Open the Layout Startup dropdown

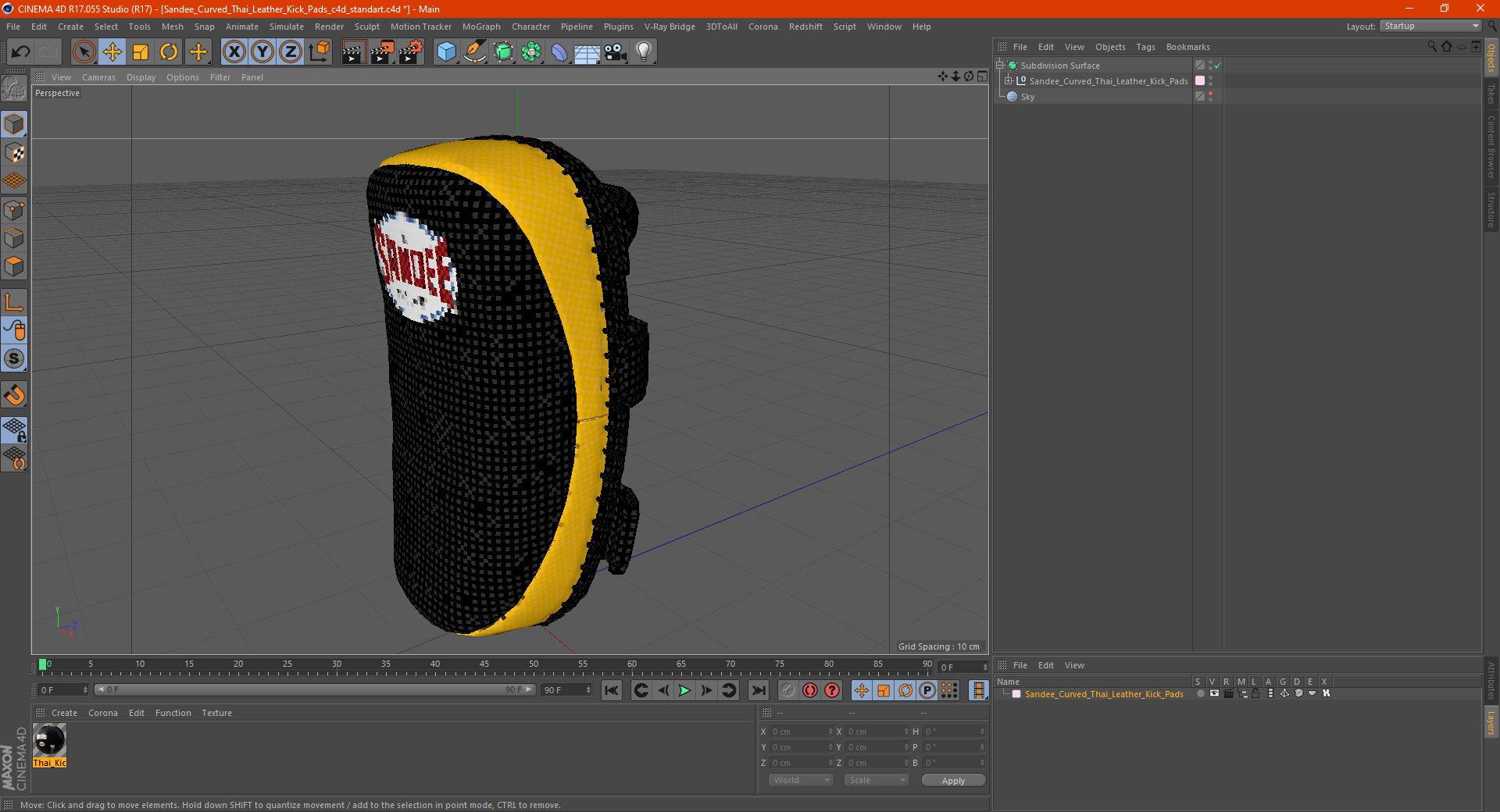[1430, 26]
